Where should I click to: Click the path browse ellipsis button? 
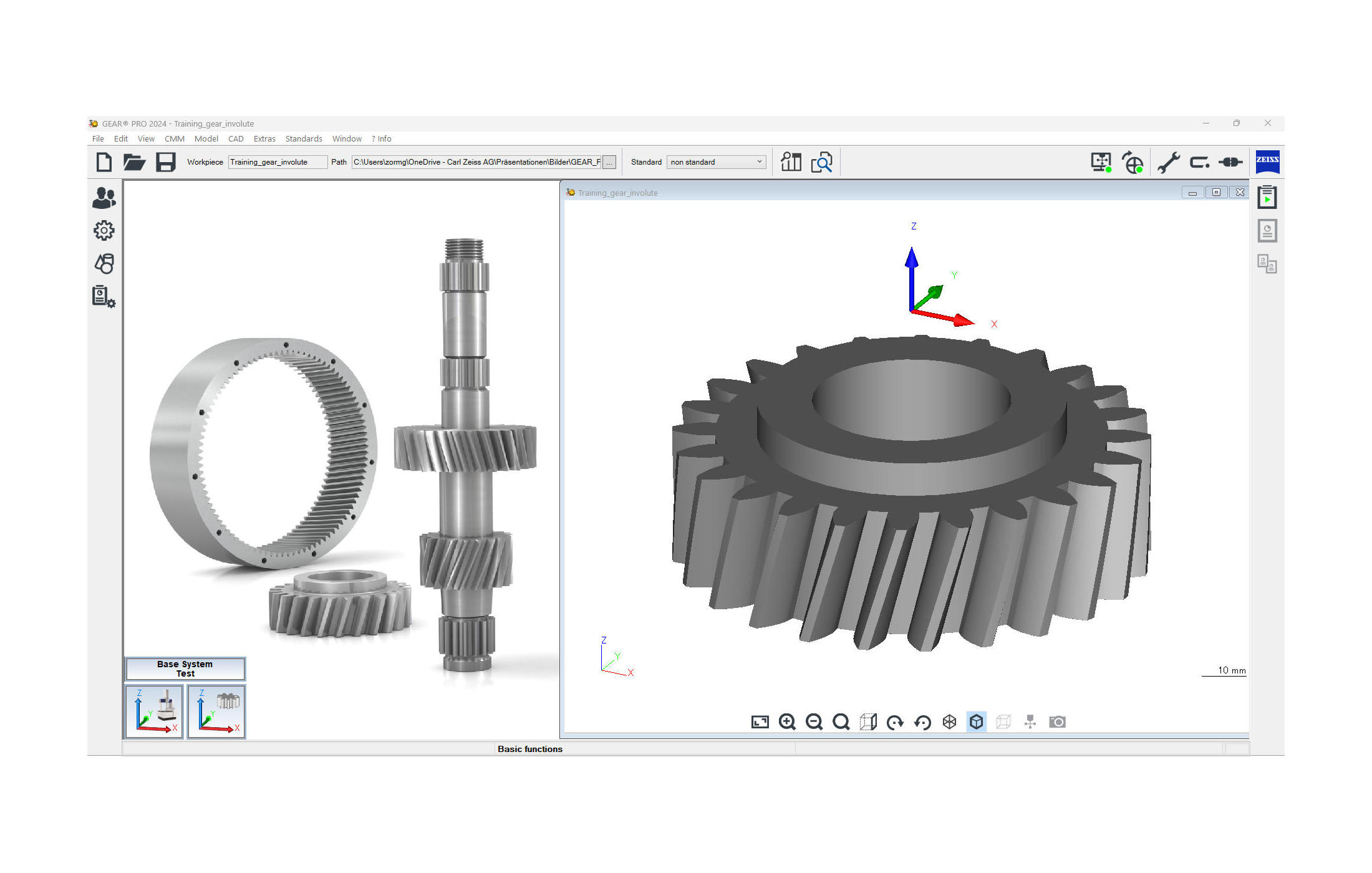[x=609, y=162]
